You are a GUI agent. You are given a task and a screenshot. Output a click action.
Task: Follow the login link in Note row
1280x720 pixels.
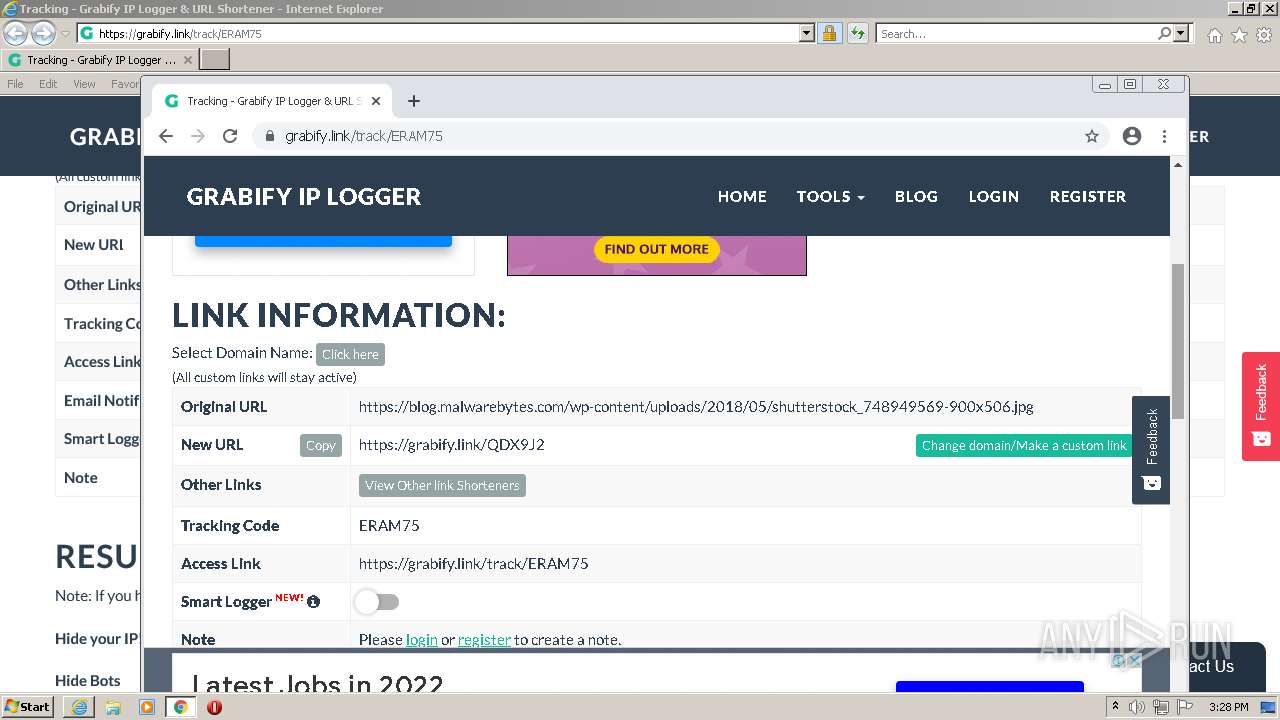click(x=422, y=640)
